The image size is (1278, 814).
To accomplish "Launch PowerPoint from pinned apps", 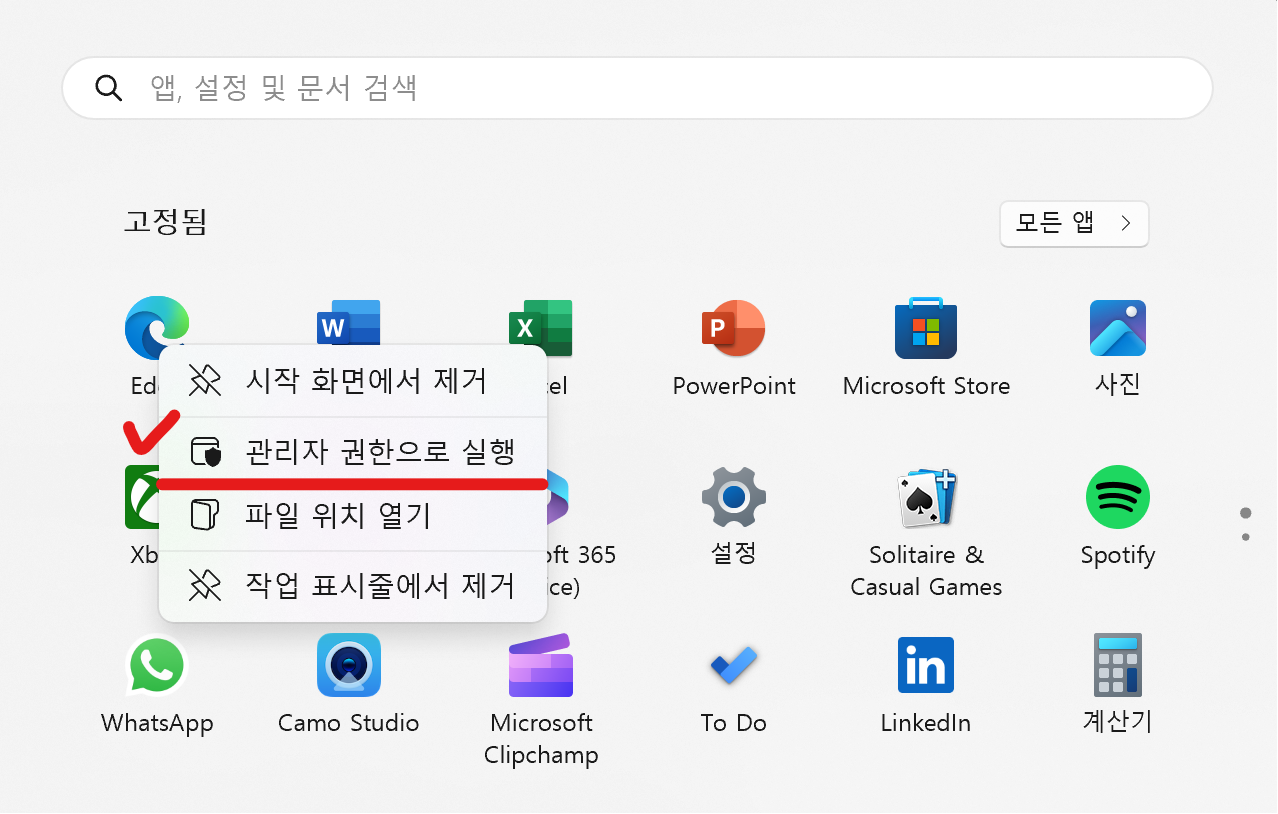I will [x=733, y=329].
